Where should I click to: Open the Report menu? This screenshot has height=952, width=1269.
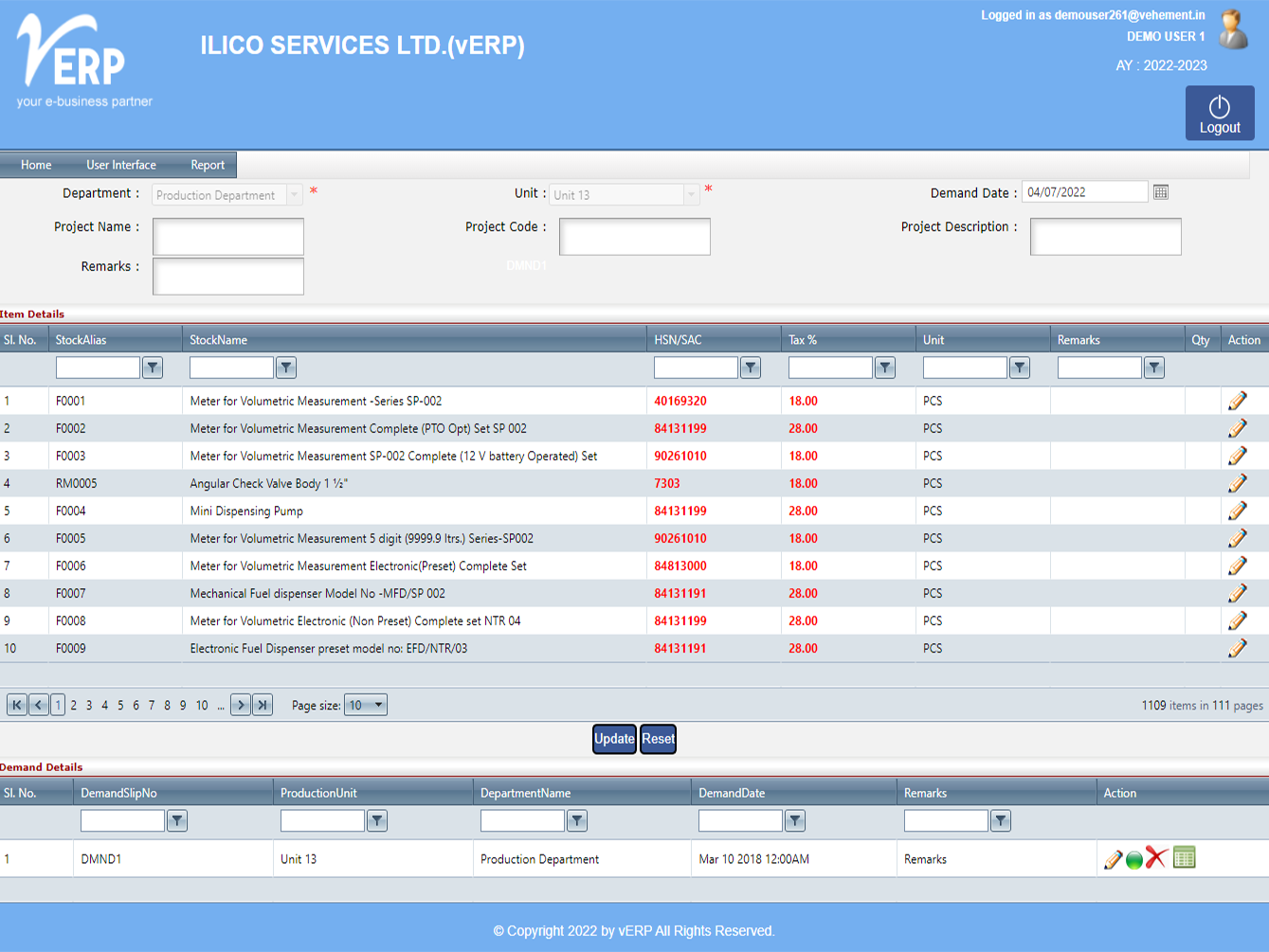pos(208,165)
